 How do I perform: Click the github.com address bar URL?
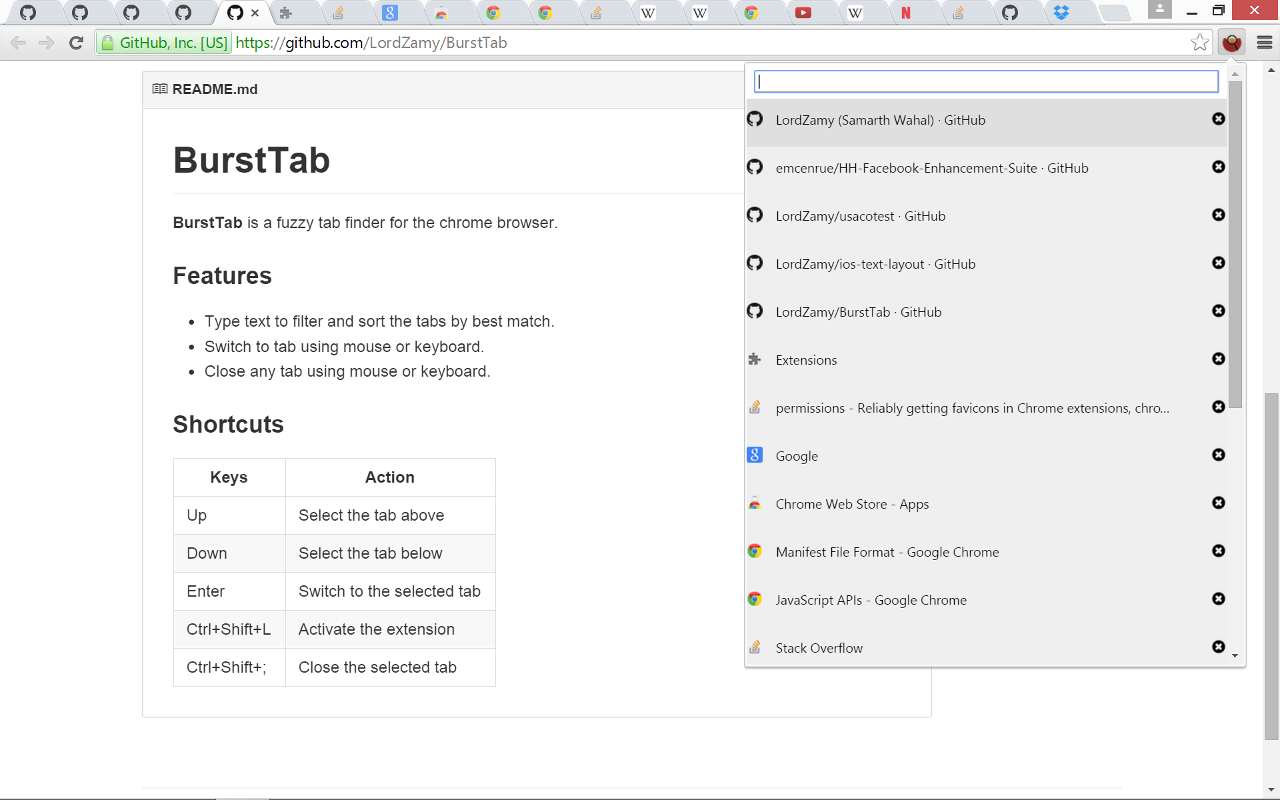[371, 43]
